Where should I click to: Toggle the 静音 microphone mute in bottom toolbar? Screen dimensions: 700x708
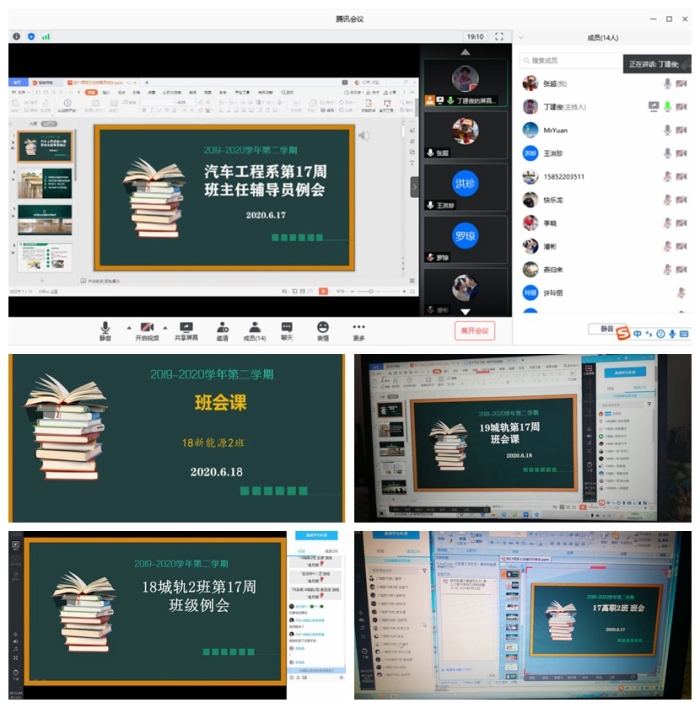[105, 328]
